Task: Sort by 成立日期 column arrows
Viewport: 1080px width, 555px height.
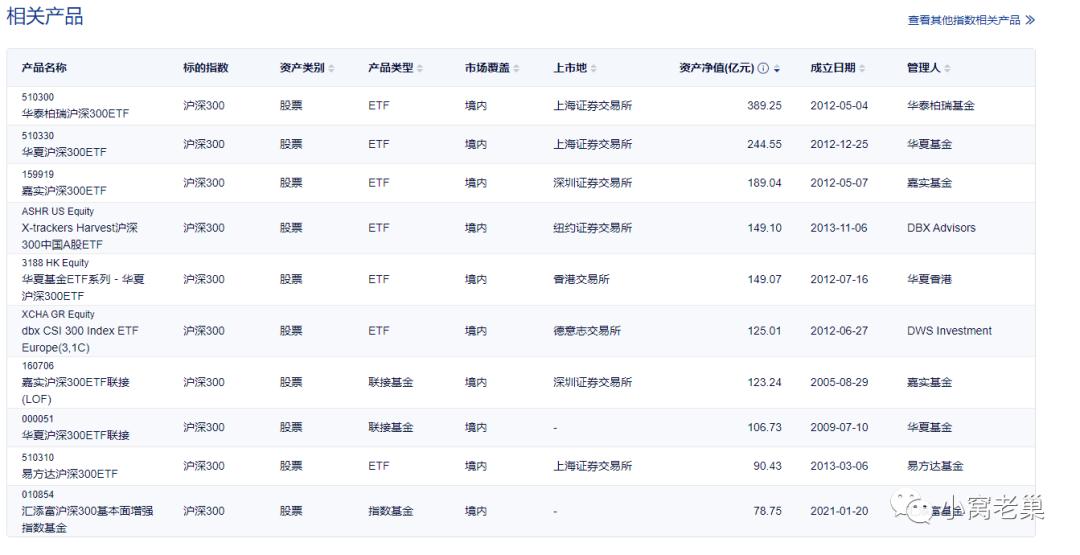Action: [862, 68]
